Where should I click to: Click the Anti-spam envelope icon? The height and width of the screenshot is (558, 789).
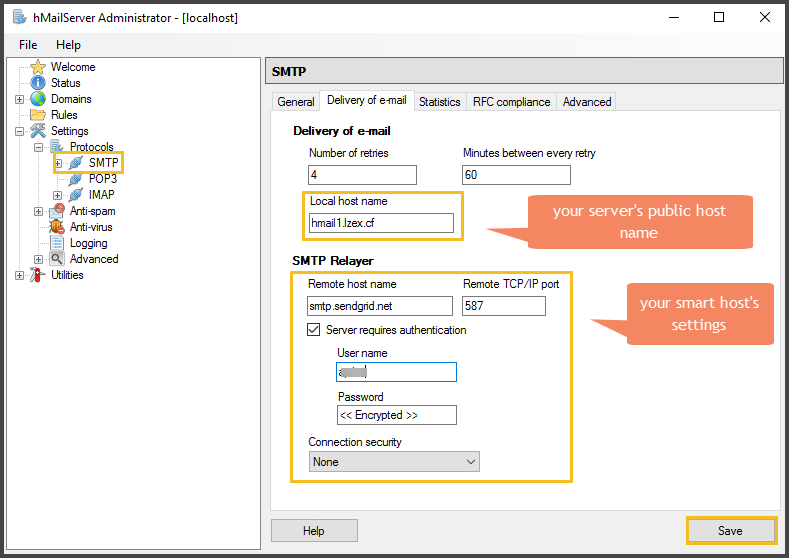click(57, 210)
